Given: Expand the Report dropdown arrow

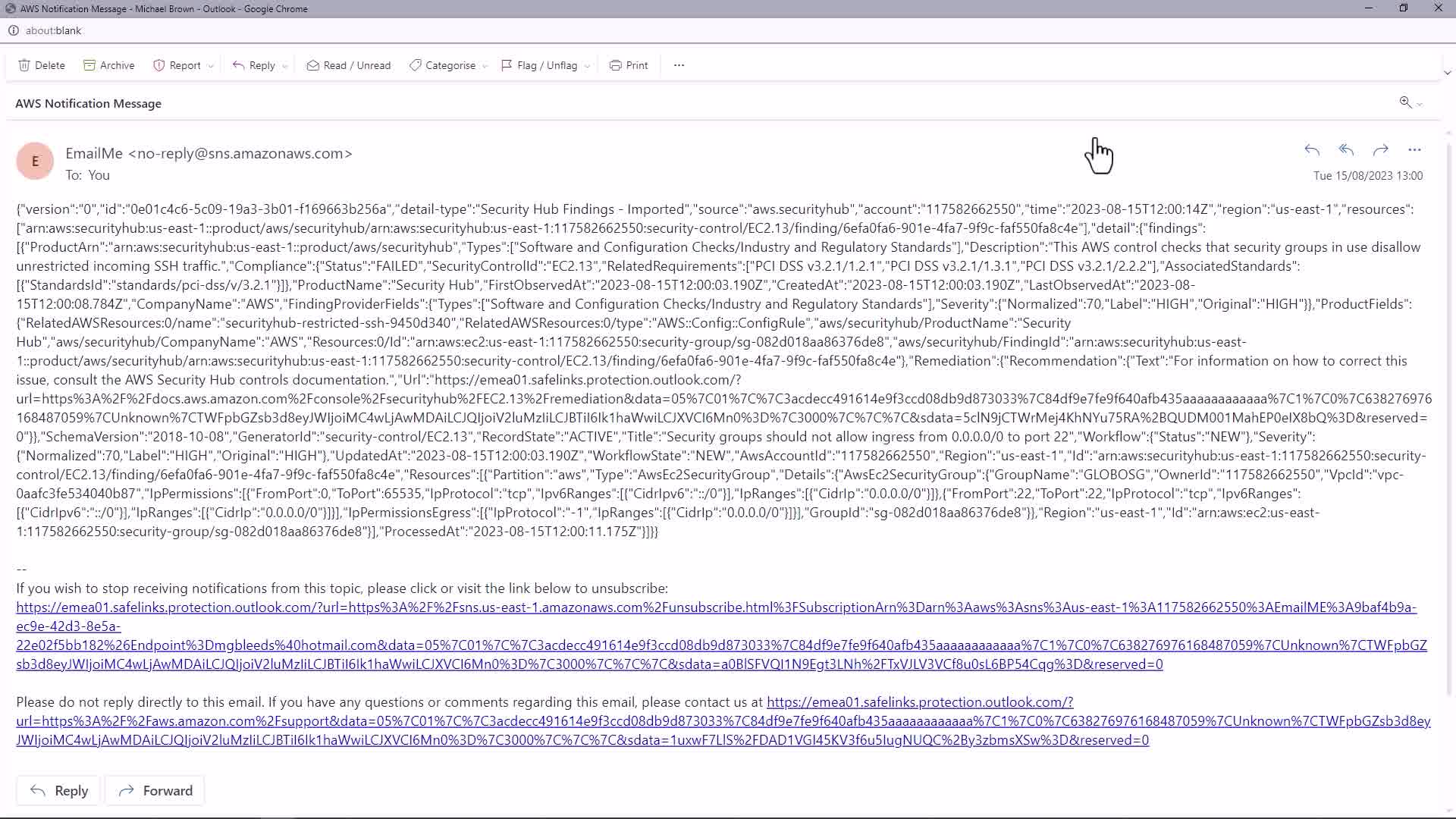Looking at the screenshot, I should pos(211,66).
